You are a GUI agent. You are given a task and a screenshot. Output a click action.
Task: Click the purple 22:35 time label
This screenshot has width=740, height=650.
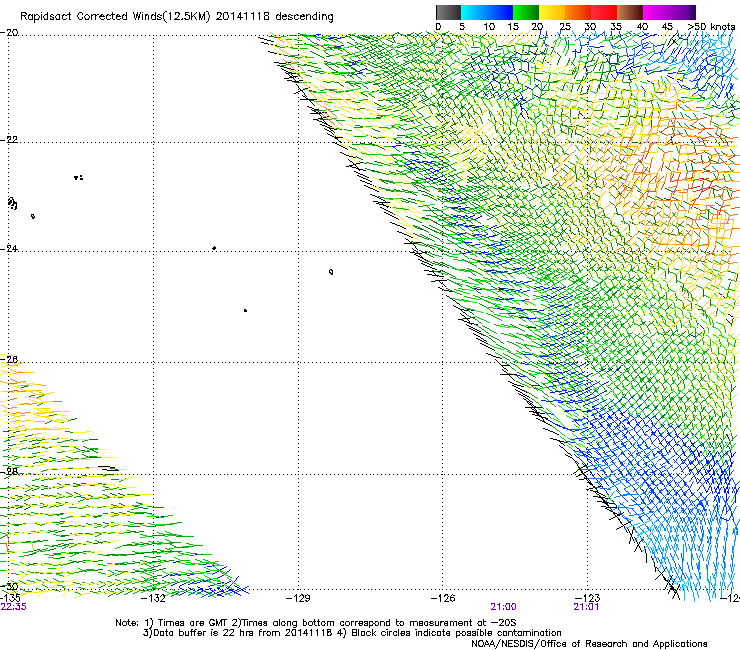(13, 607)
